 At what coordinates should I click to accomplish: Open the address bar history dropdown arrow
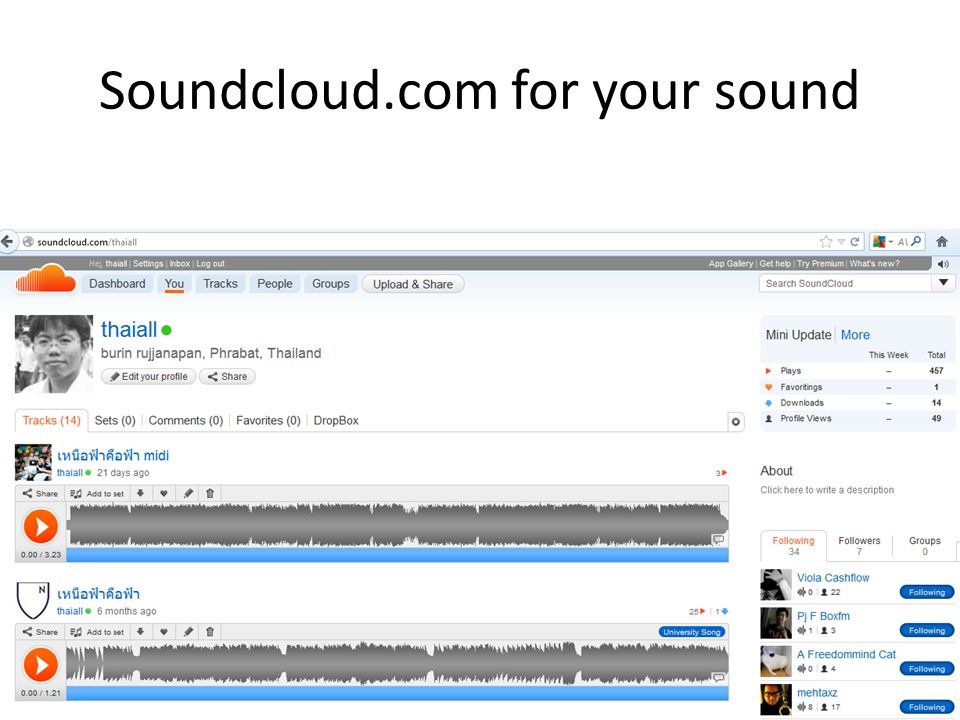click(842, 242)
